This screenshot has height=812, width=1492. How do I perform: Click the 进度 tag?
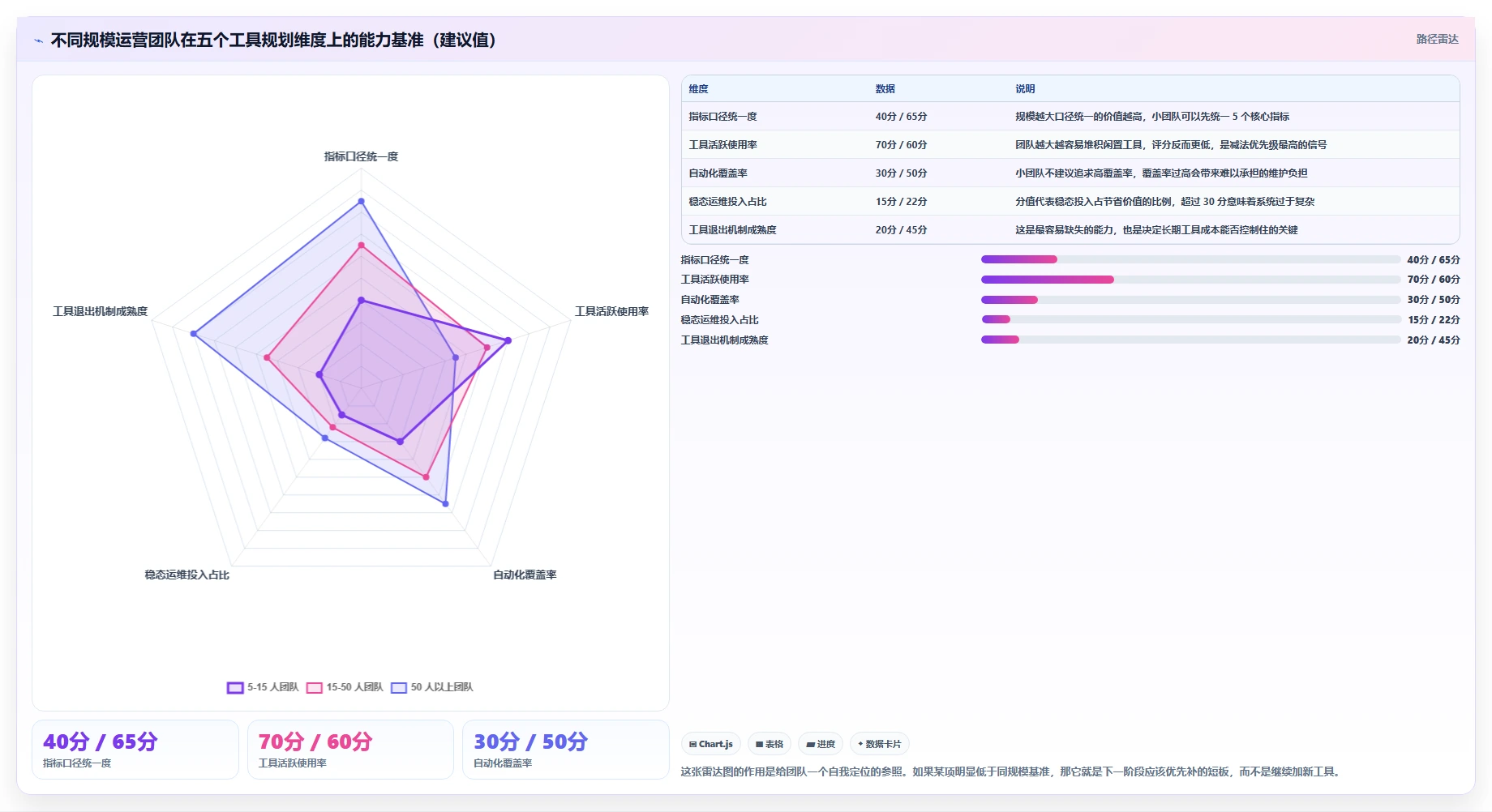click(x=821, y=744)
